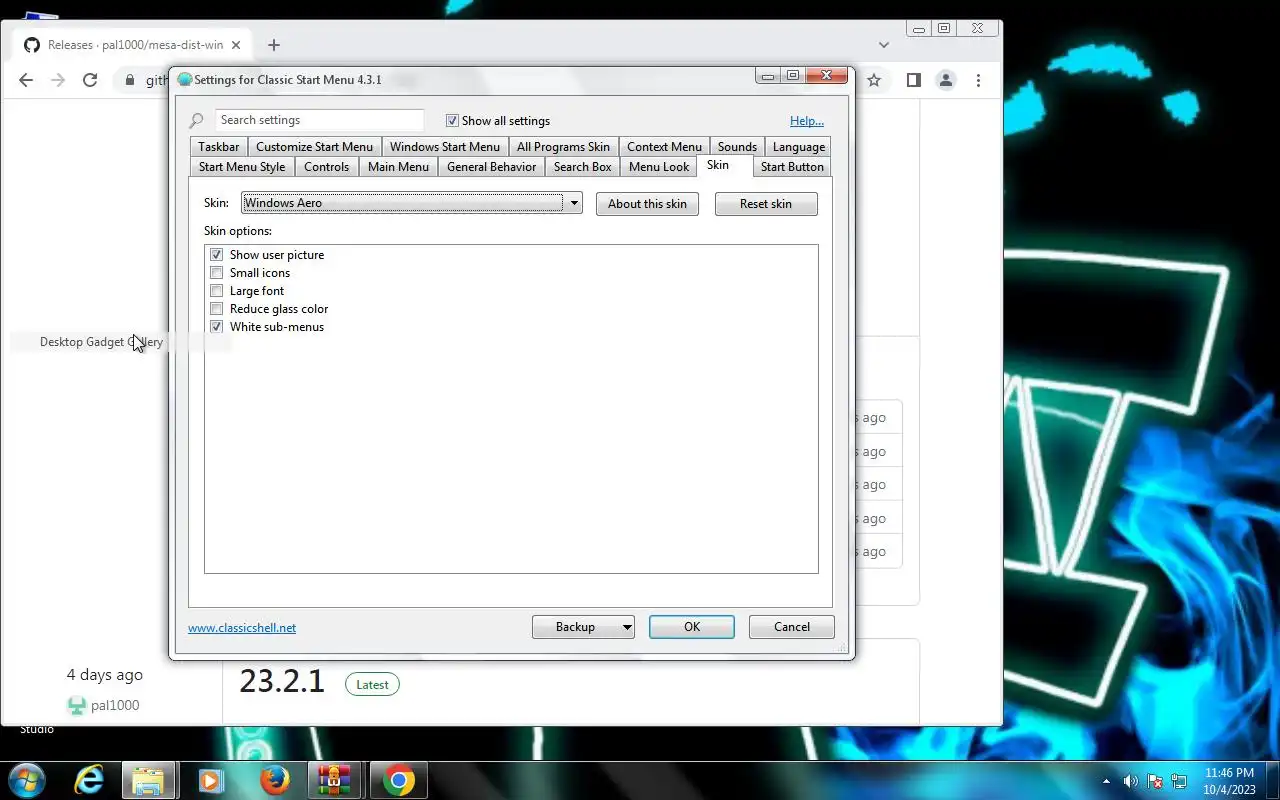Click the Action Center flag tray icon
Screen dimensions: 1280x800
pos(1155,781)
